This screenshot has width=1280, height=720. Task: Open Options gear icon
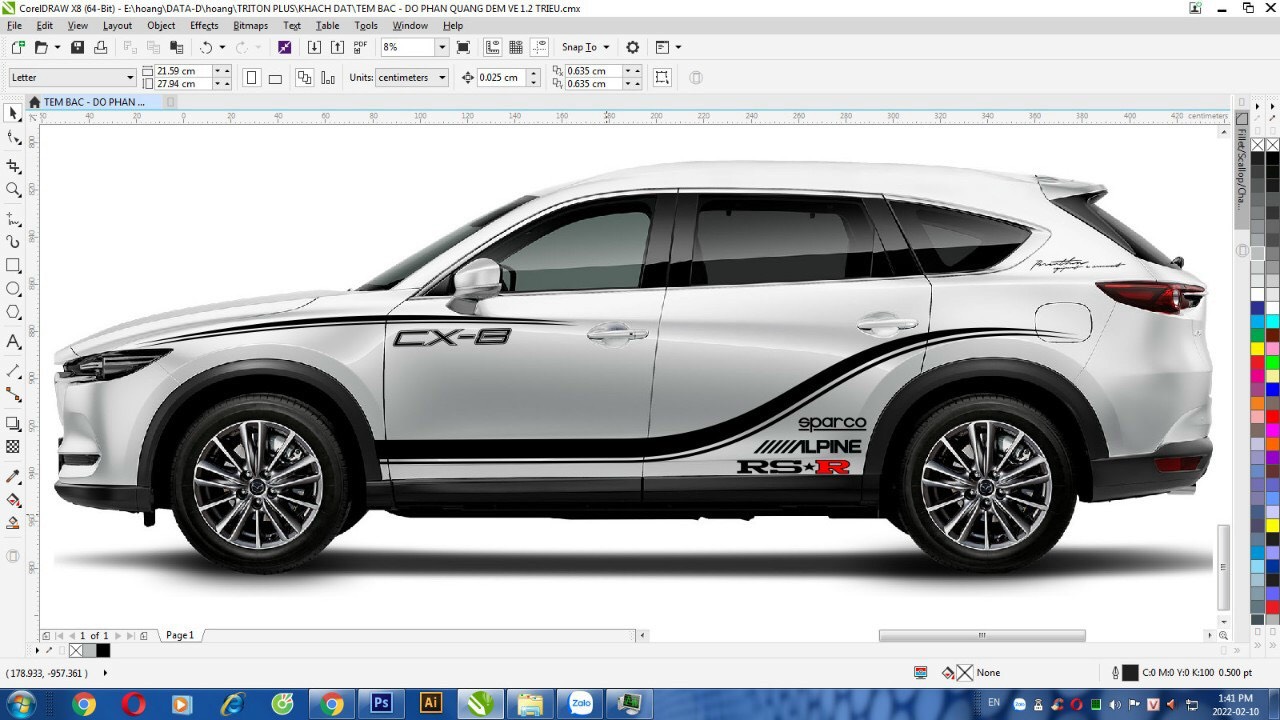[632, 47]
